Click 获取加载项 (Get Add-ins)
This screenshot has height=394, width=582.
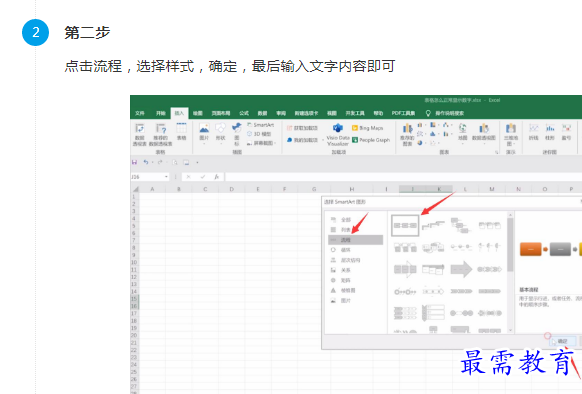click(302, 128)
